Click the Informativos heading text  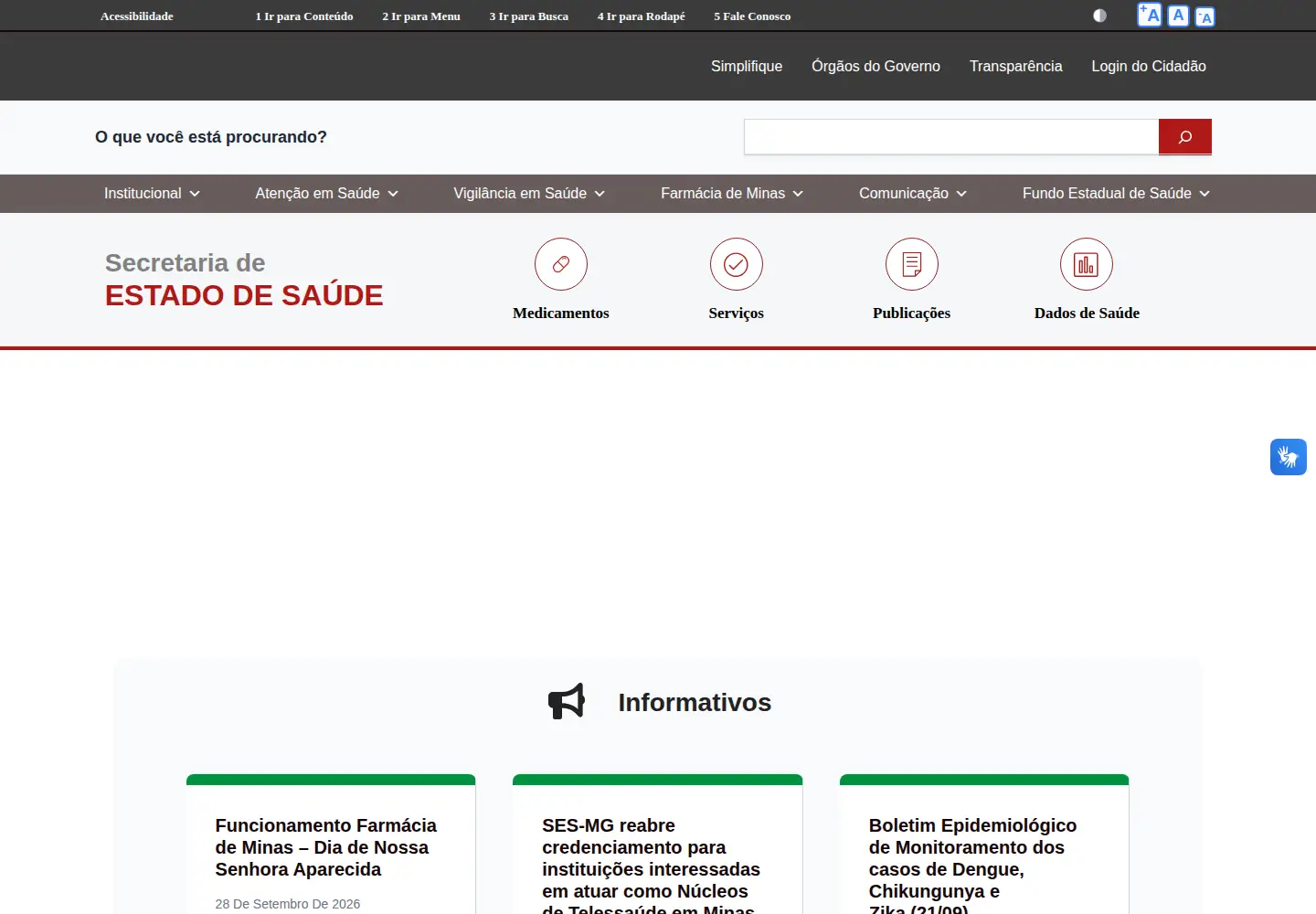[695, 702]
